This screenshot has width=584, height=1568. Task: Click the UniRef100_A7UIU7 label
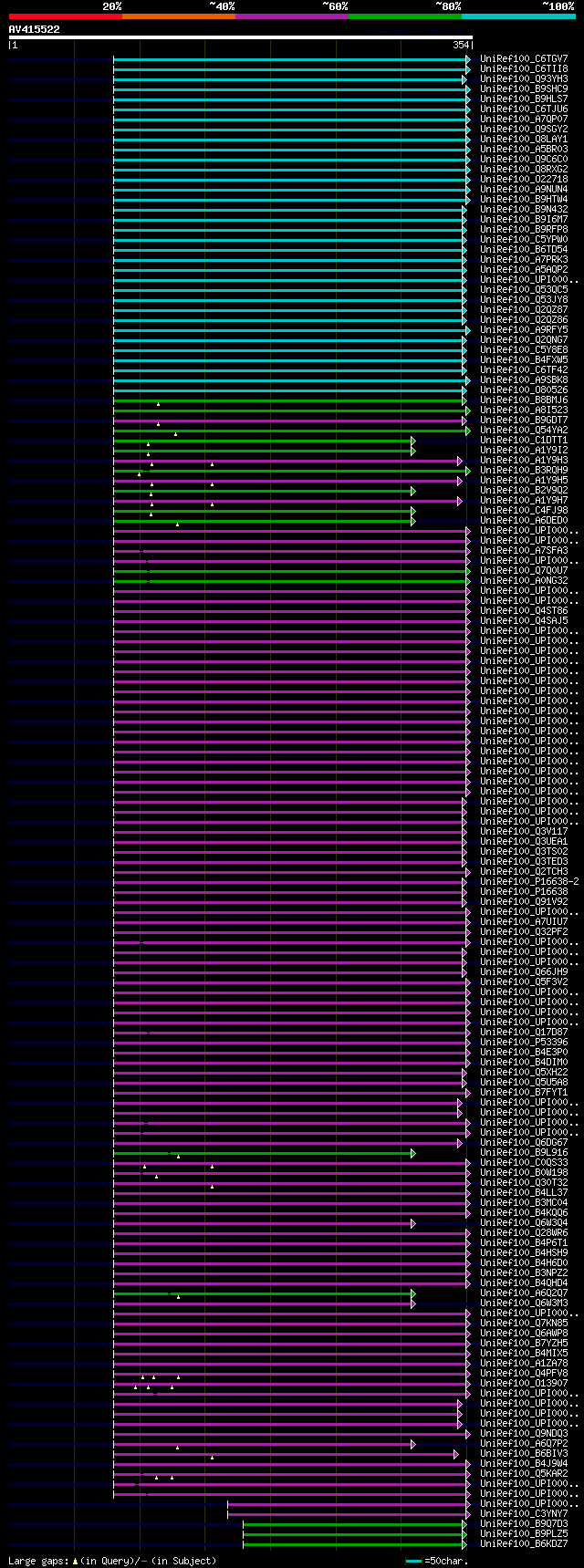(524, 922)
